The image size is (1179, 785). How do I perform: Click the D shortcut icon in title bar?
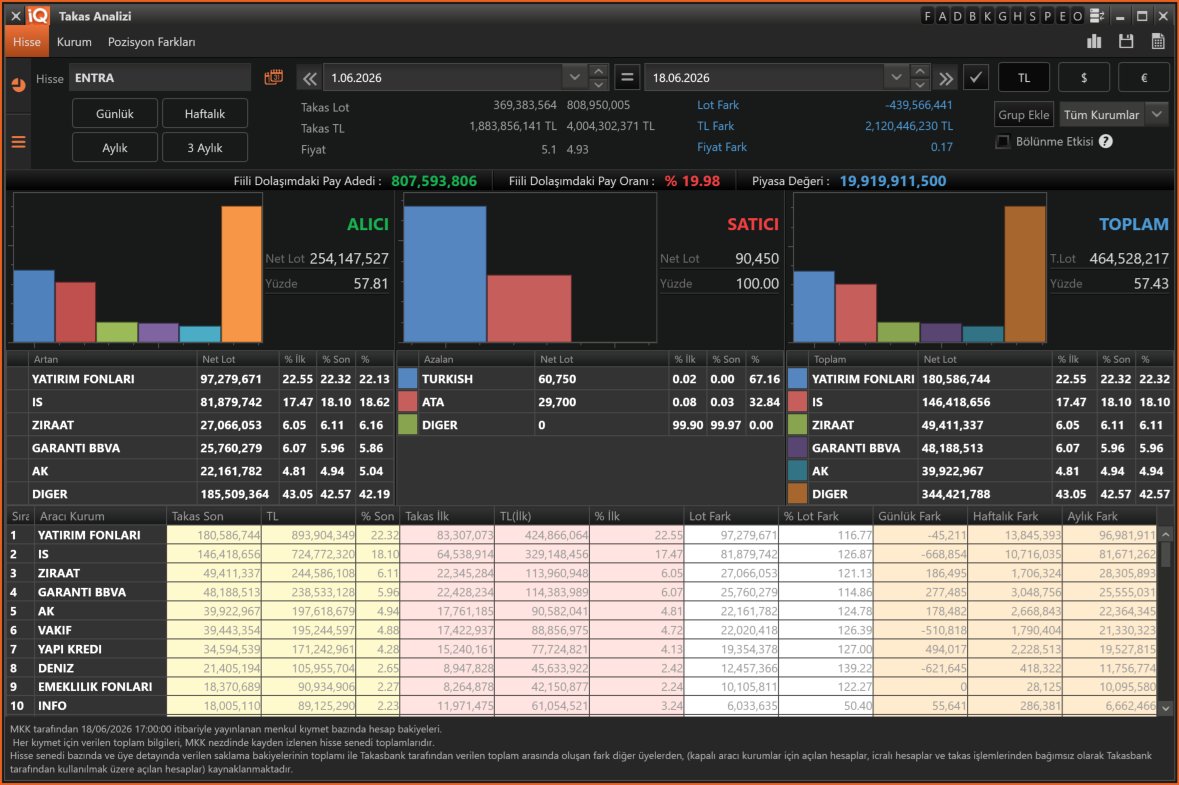(957, 16)
